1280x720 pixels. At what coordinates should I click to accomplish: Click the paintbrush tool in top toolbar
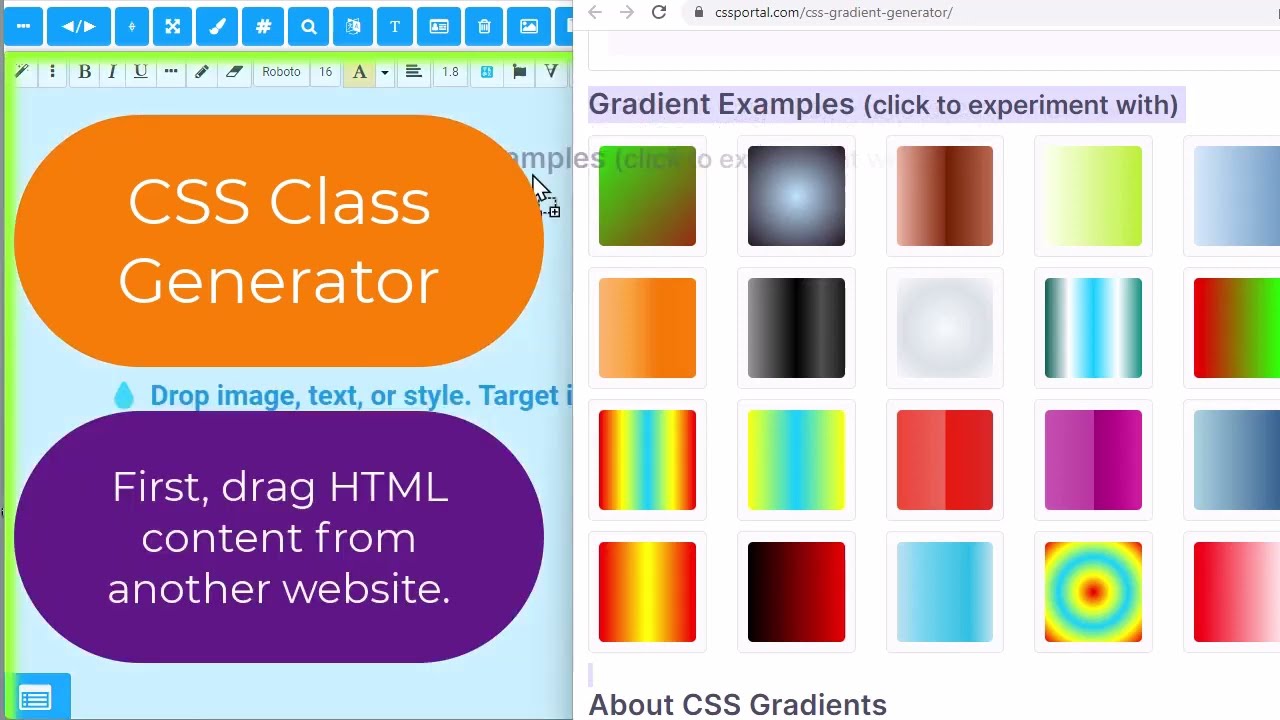(x=217, y=27)
